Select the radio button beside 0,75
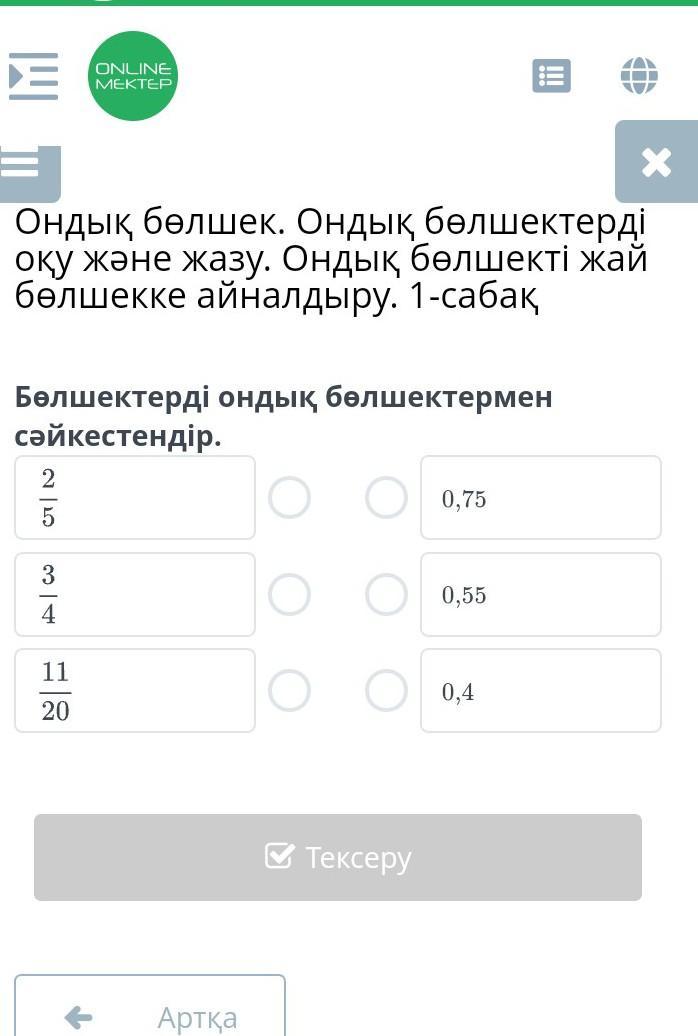698x1036 pixels. (x=386, y=497)
